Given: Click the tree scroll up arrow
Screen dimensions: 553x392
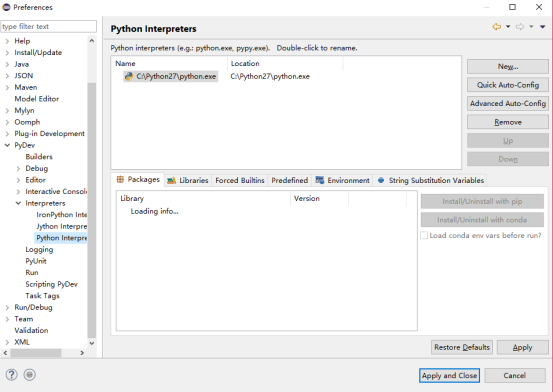Looking at the screenshot, I should tap(92, 41).
